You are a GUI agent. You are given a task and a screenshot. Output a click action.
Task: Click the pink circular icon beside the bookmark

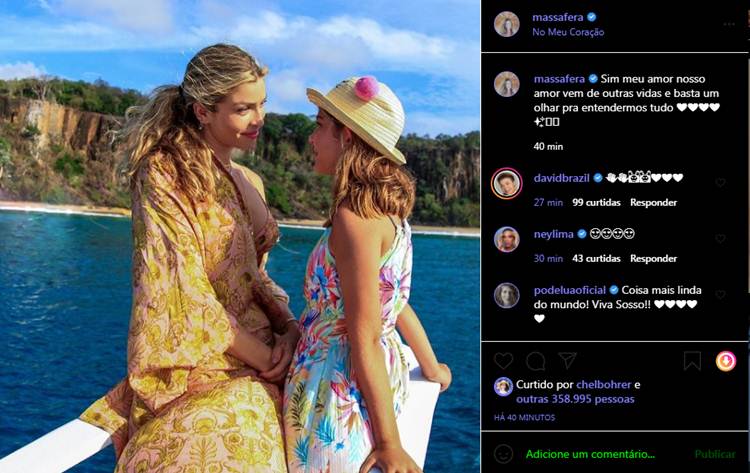pyautogui.click(x=726, y=360)
